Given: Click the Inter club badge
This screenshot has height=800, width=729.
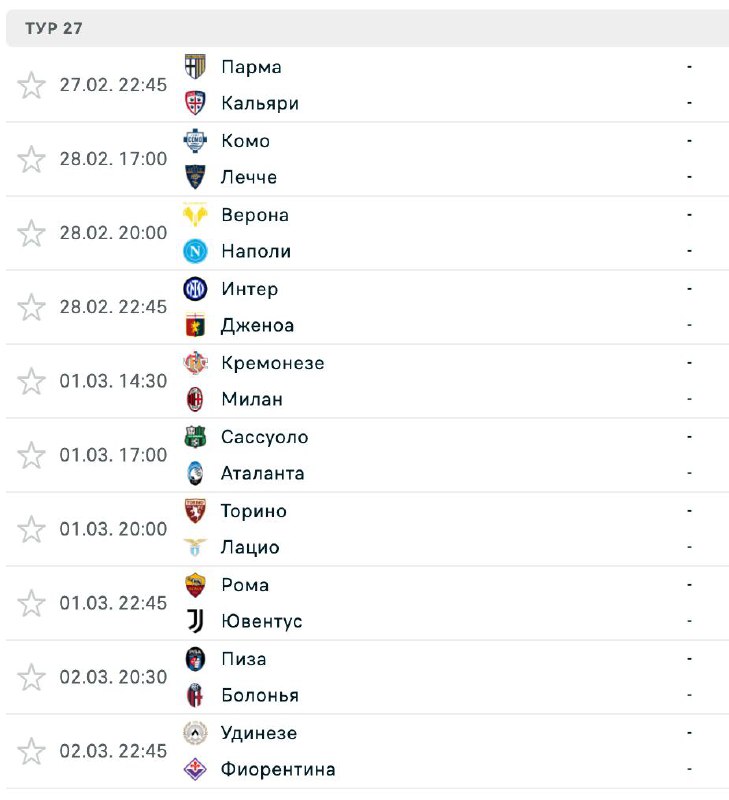Looking at the screenshot, I should [x=195, y=289].
